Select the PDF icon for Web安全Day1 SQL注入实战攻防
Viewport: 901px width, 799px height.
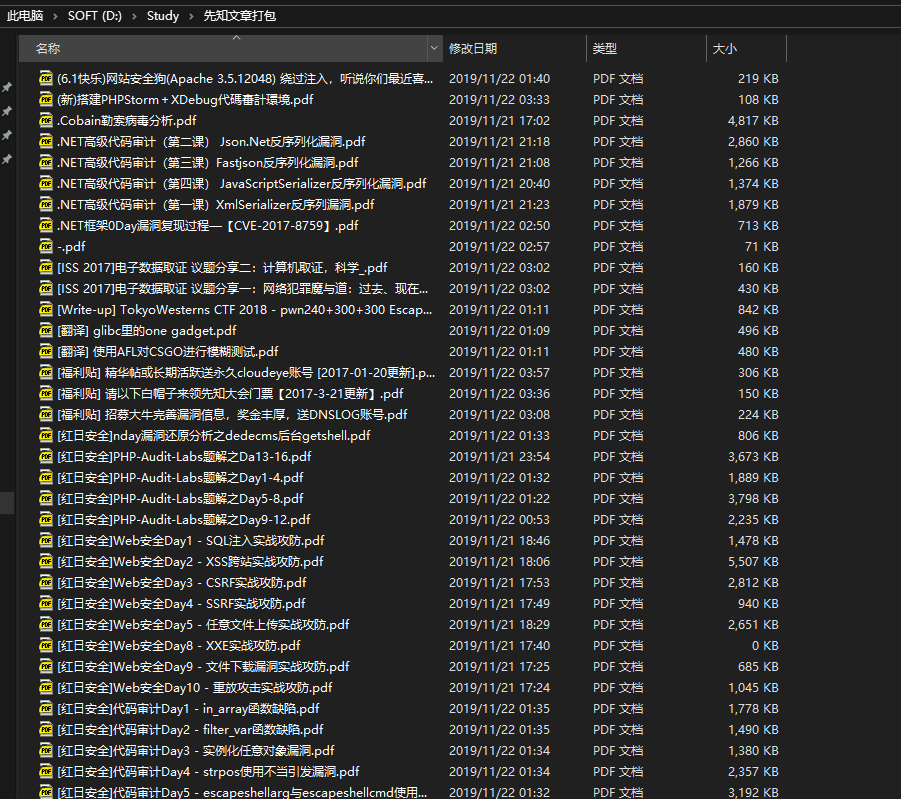[46, 540]
